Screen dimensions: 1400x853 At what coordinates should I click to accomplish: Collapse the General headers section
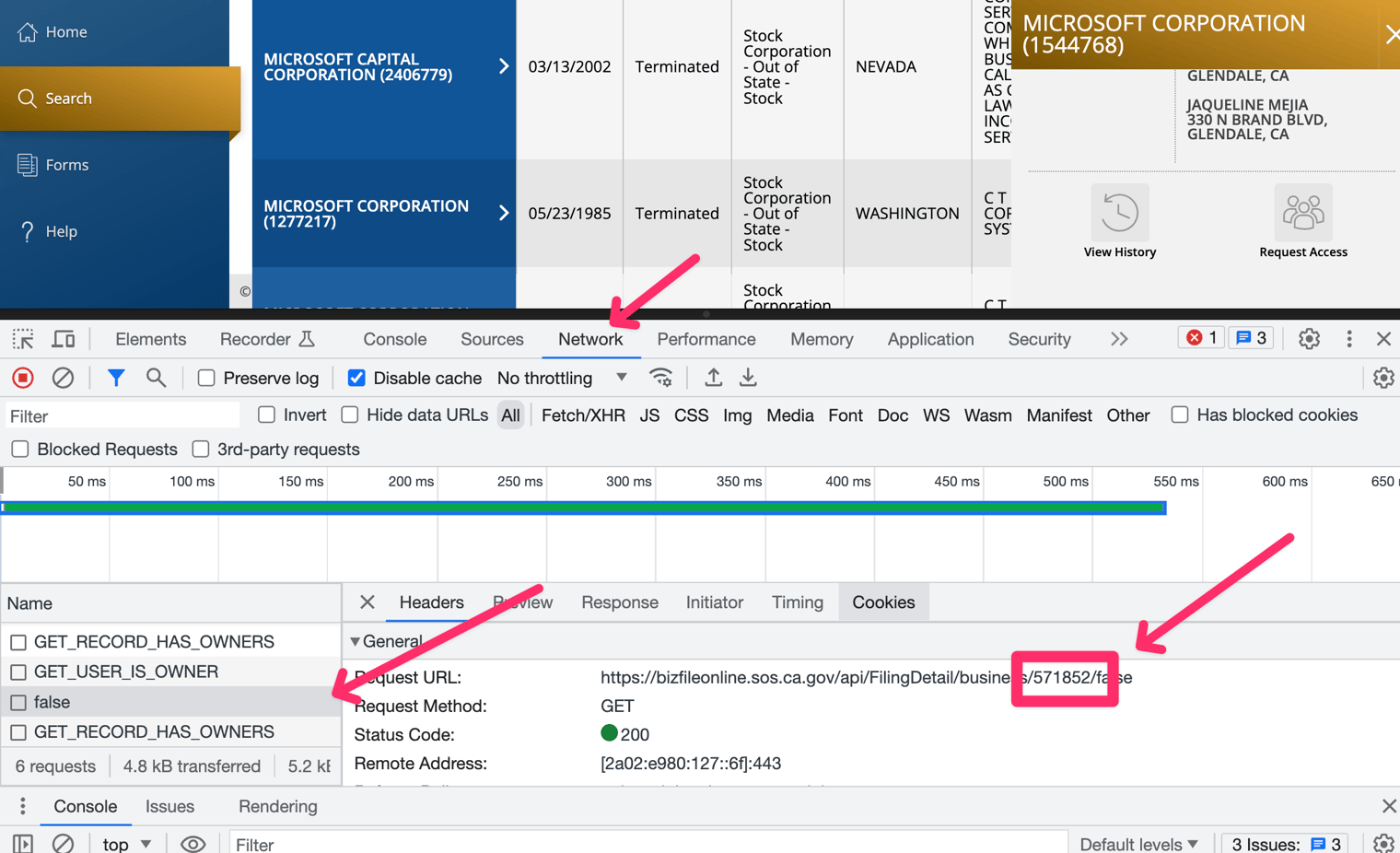(x=356, y=641)
